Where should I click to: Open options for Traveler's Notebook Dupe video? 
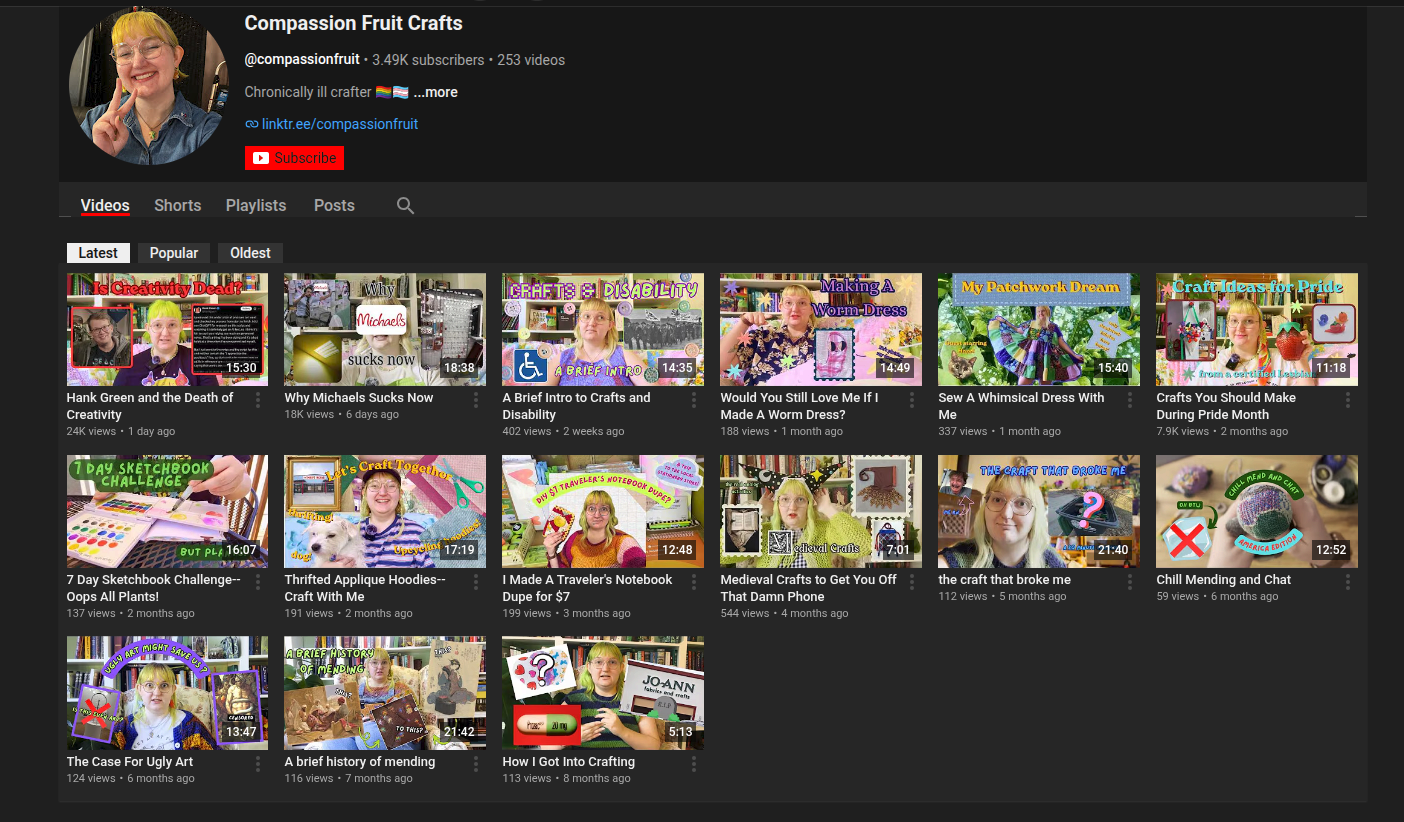[694, 582]
